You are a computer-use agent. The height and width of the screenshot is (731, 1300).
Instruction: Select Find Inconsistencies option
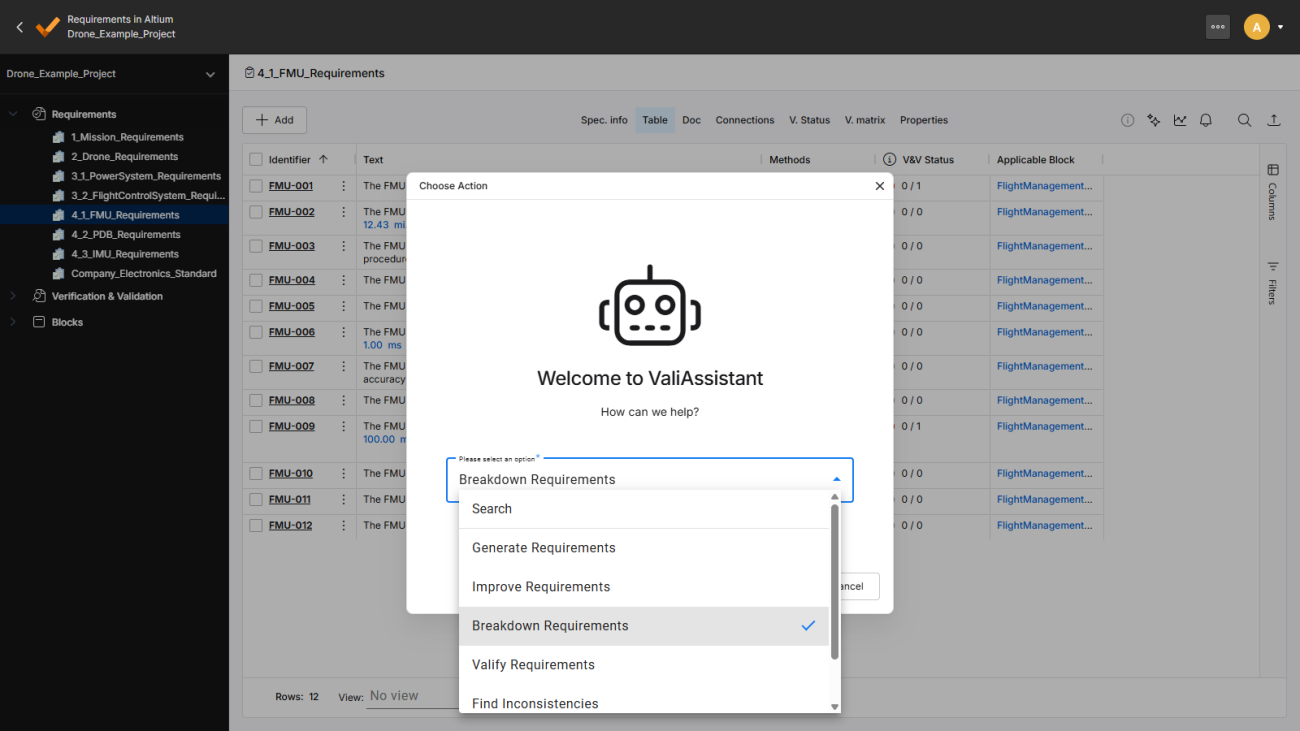pyautogui.click(x=644, y=701)
